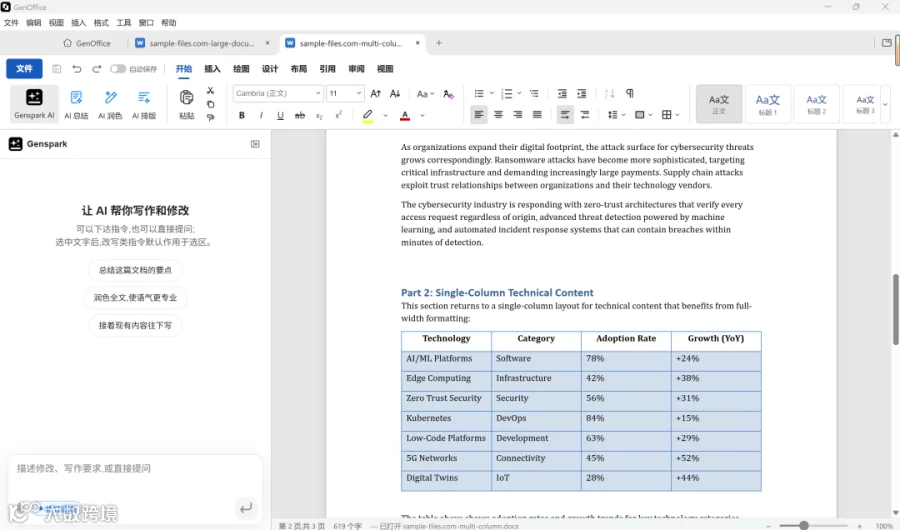
Task: Clear text formatting
Action: click(x=448, y=94)
